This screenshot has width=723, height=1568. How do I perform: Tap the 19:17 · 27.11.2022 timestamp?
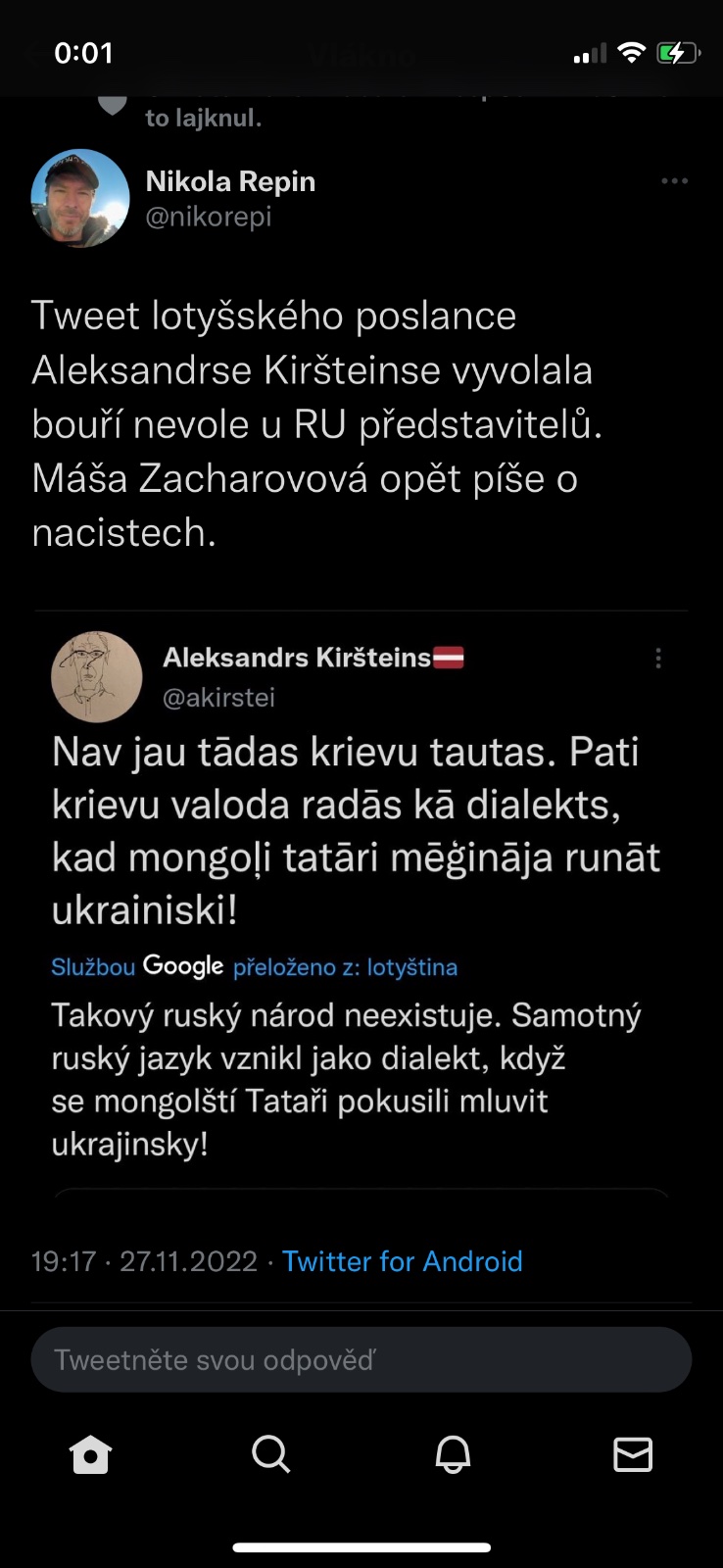pos(144,1260)
